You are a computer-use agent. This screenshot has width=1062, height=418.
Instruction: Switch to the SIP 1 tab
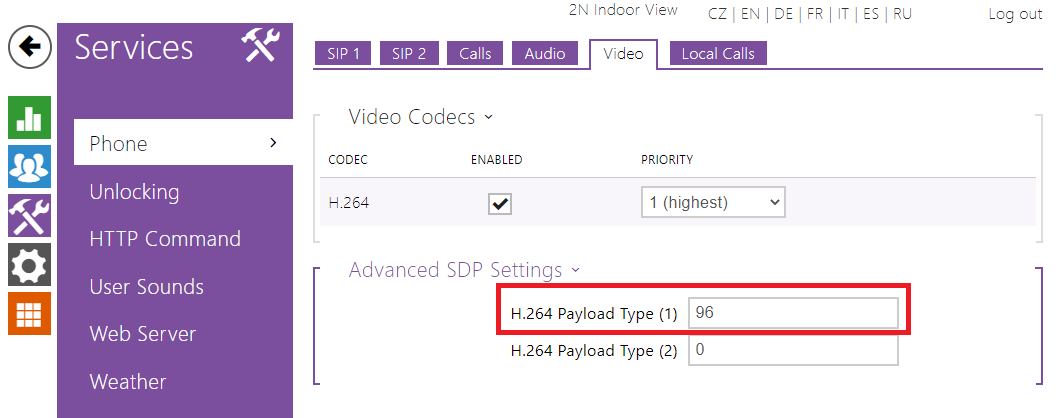pos(343,54)
